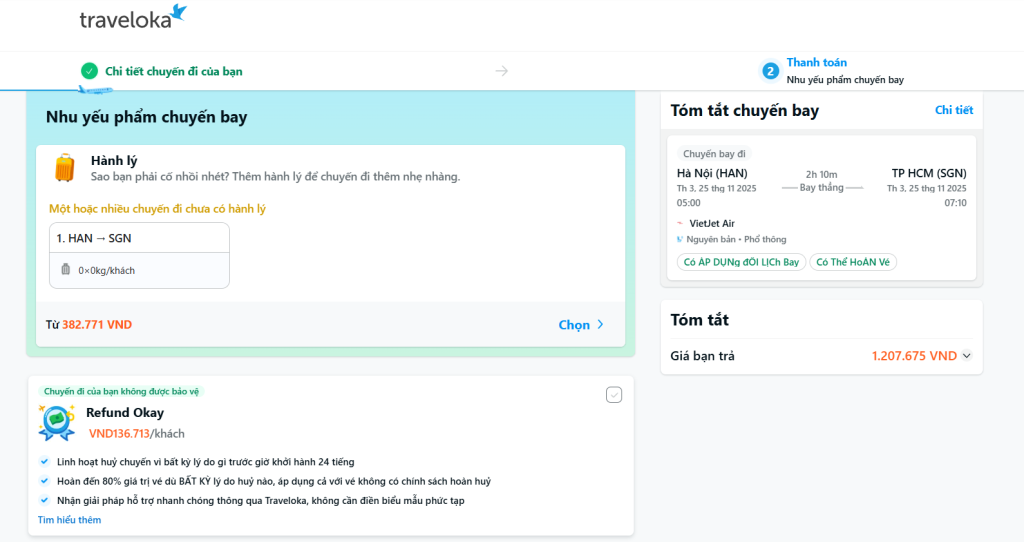1024x542 pixels.
Task: Go to the Thanh toán step
Action: [x=816, y=62]
